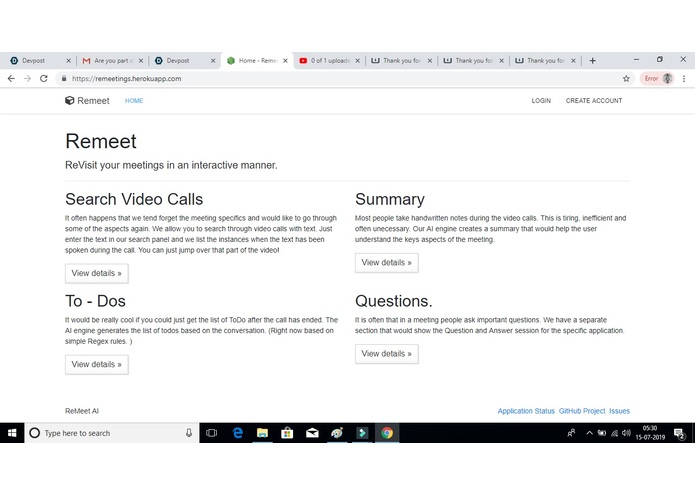
Task: Click the Chrome icon in the taskbar
Action: point(387,433)
